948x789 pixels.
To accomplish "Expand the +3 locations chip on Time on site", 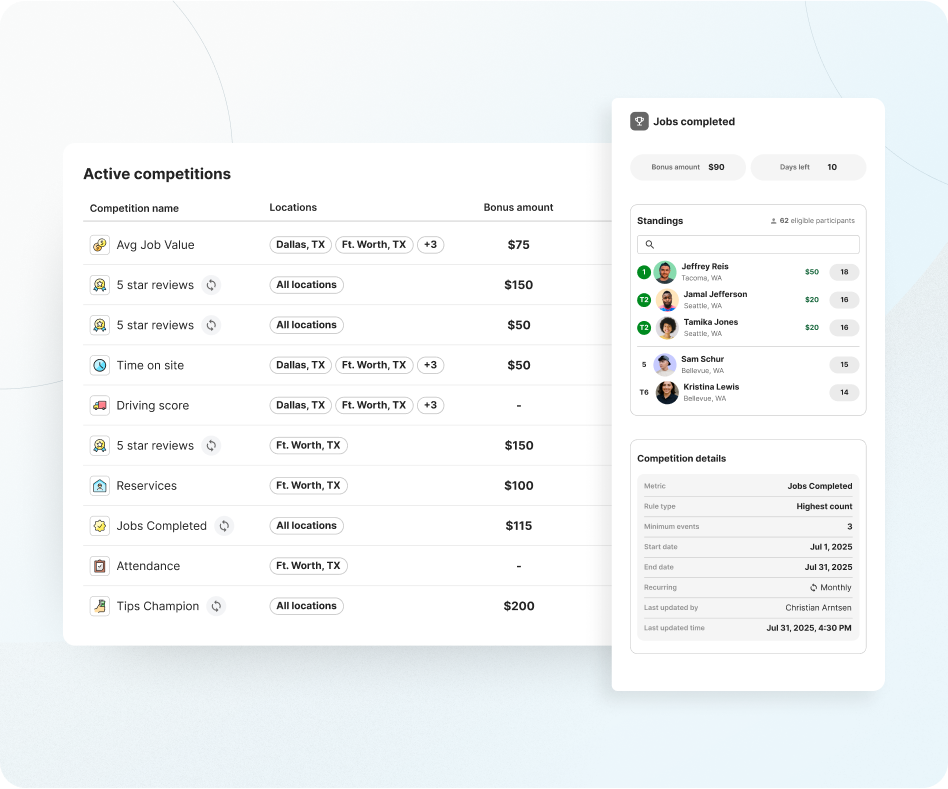I will coord(430,365).
